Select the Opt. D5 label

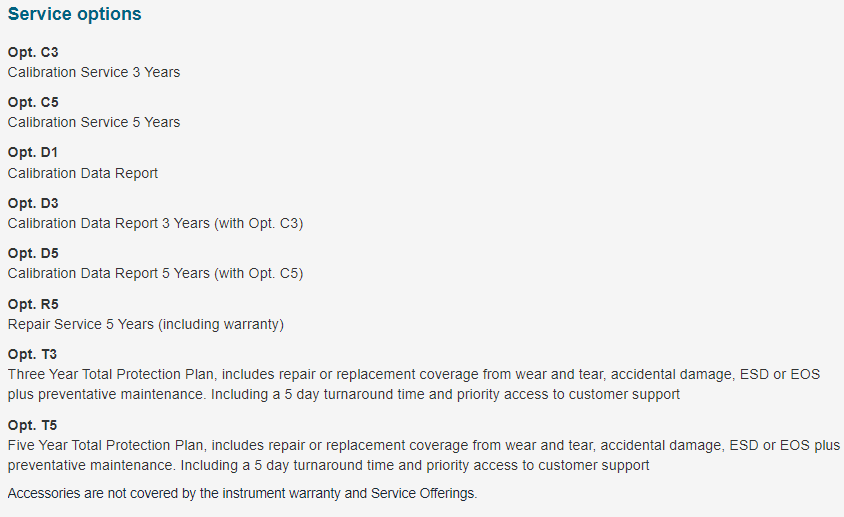tap(33, 253)
